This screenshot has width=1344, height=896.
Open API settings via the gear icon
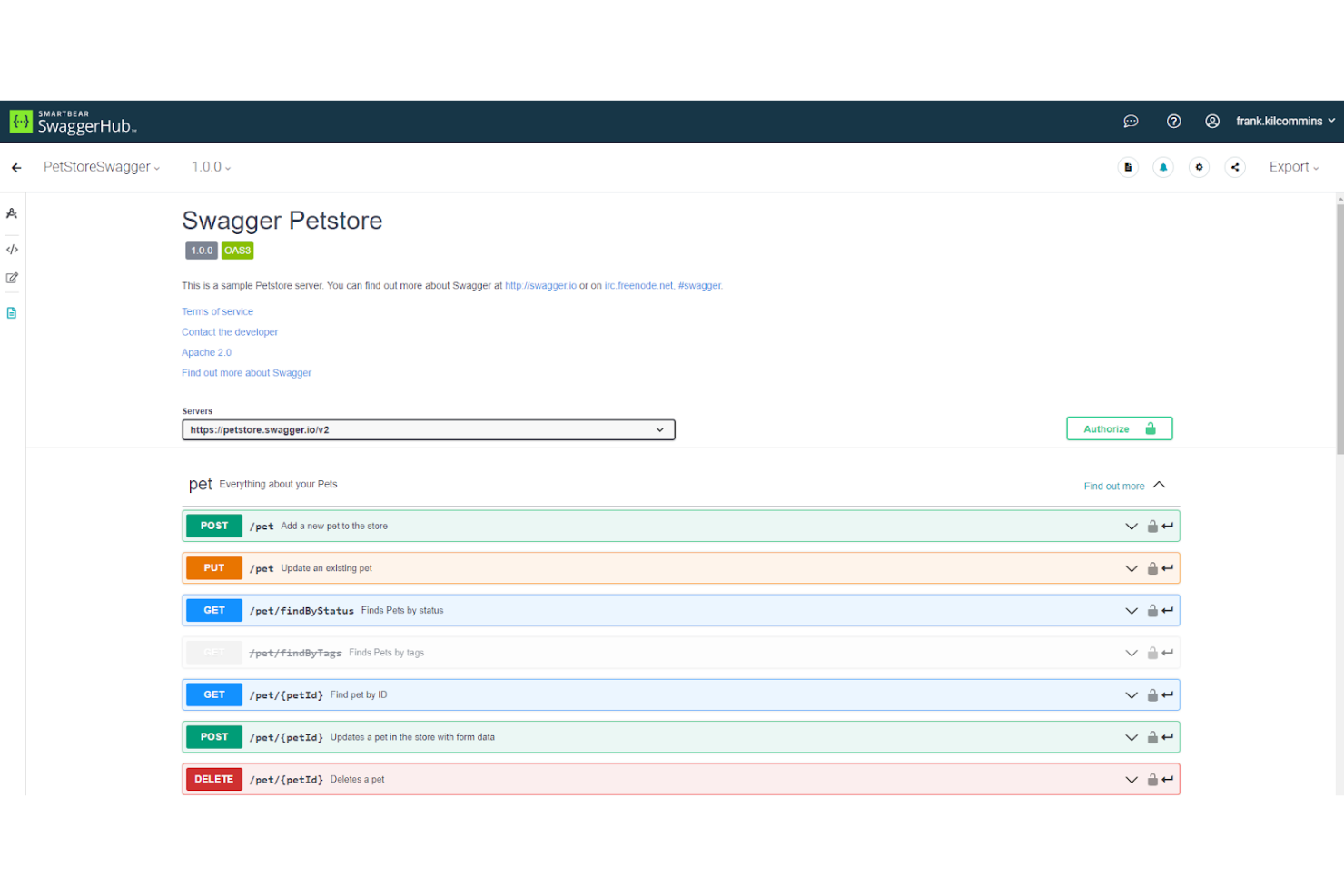click(x=1199, y=167)
